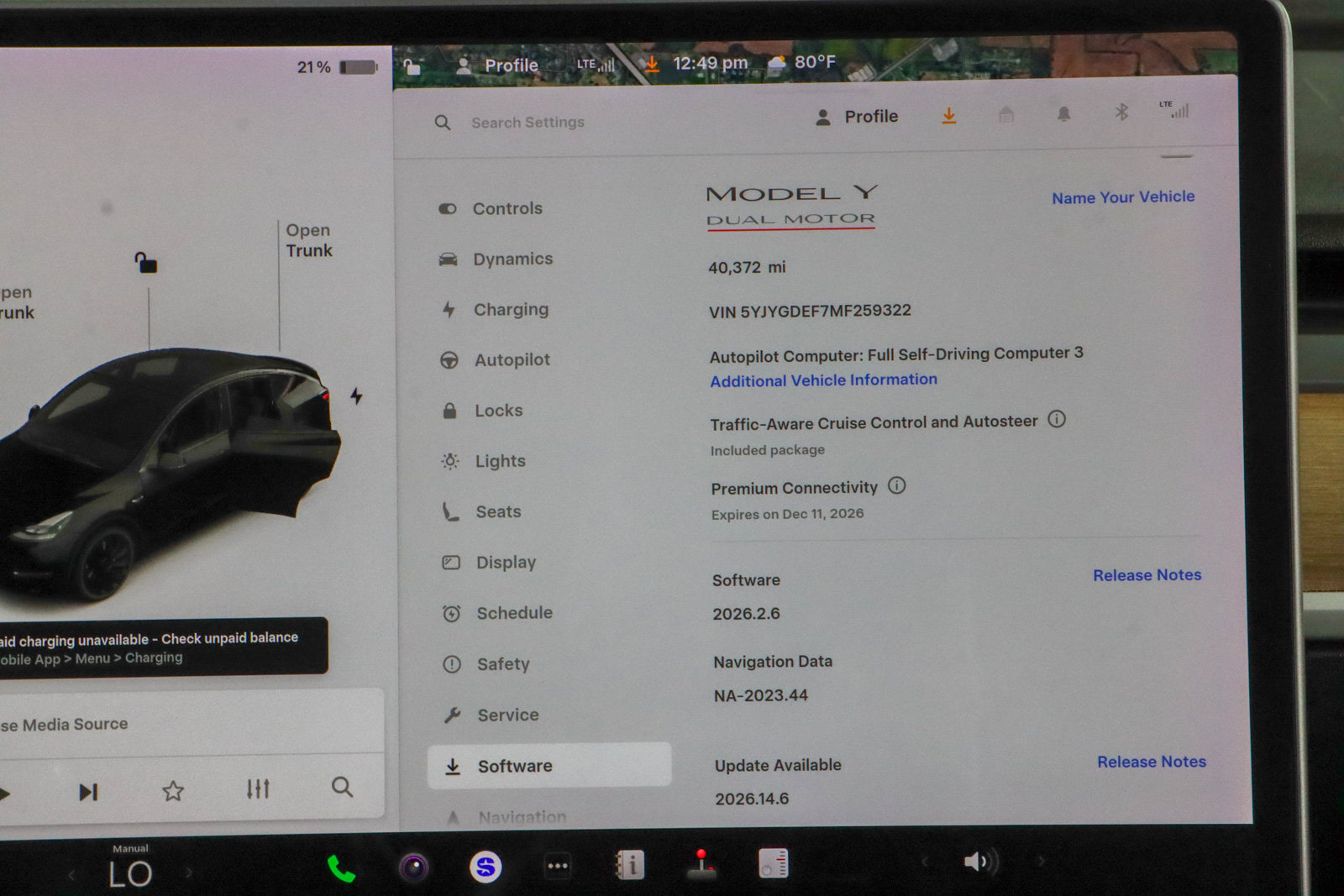Click the garage/HomeLink icon in header

[1006, 114]
